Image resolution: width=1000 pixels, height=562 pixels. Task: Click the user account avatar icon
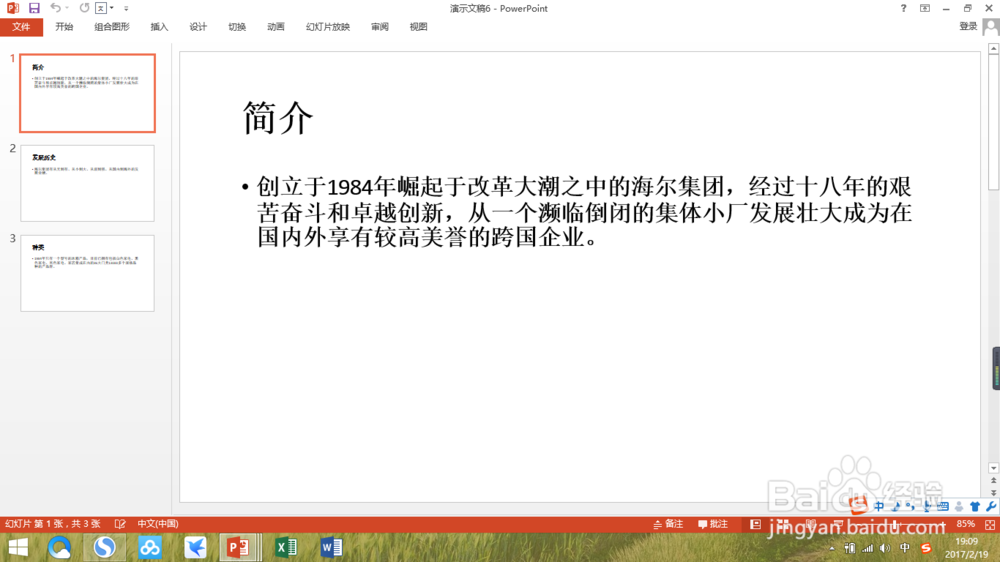pyautogui.click(x=990, y=27)
